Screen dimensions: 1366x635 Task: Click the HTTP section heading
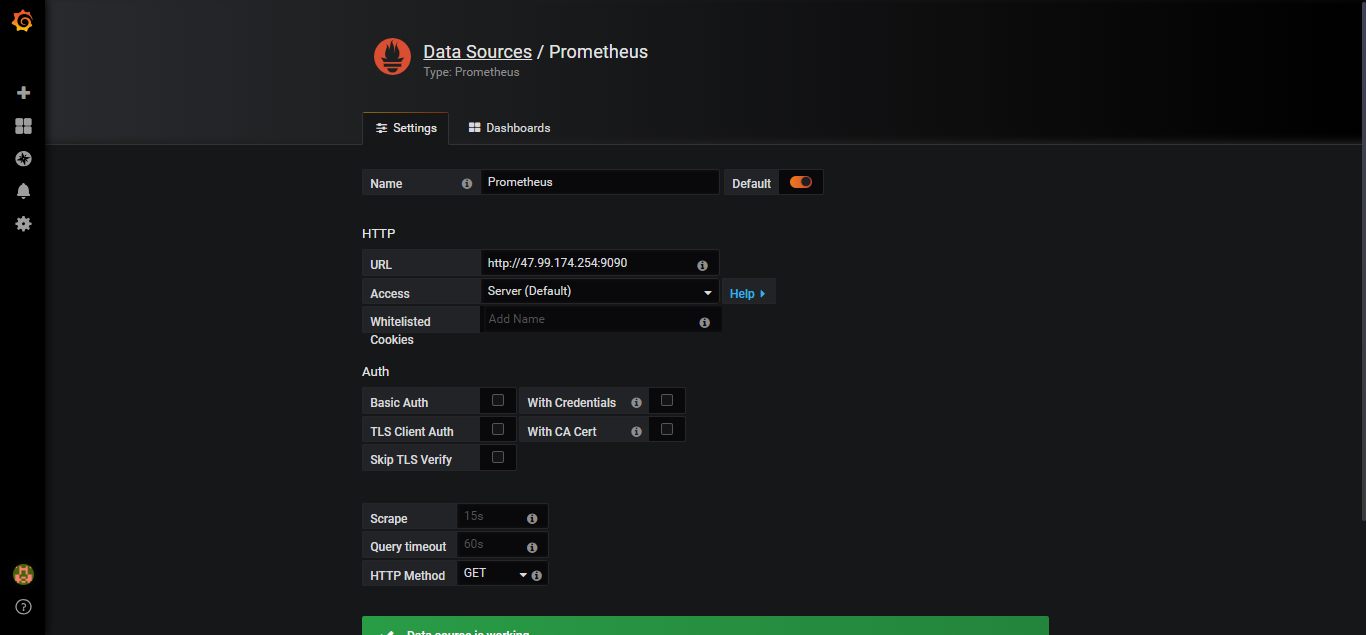click(379, 233)
